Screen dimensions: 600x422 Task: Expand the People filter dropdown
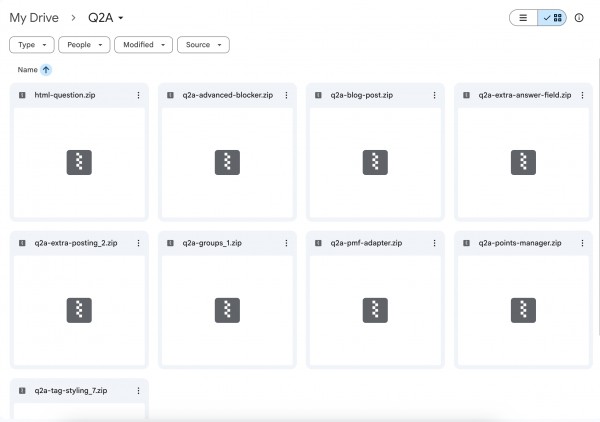pos(84,45)
